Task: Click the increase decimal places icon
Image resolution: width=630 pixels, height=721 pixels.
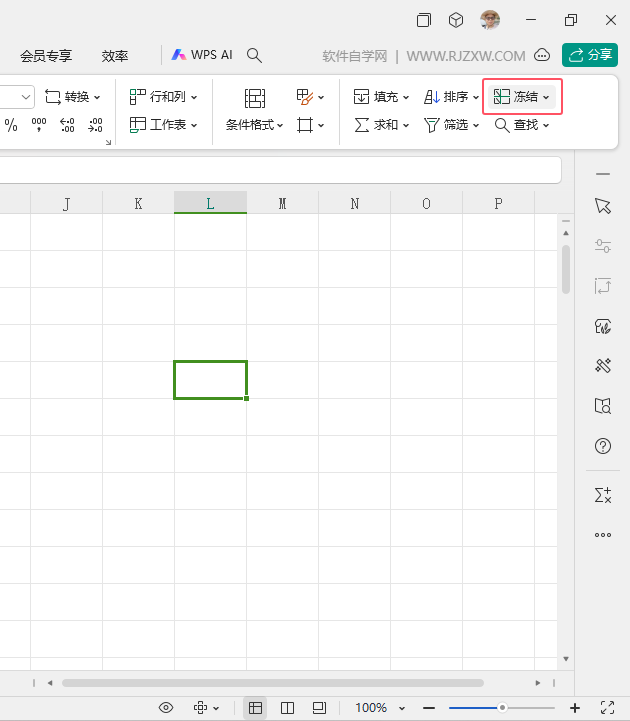Action: click(x=67, y=125)
